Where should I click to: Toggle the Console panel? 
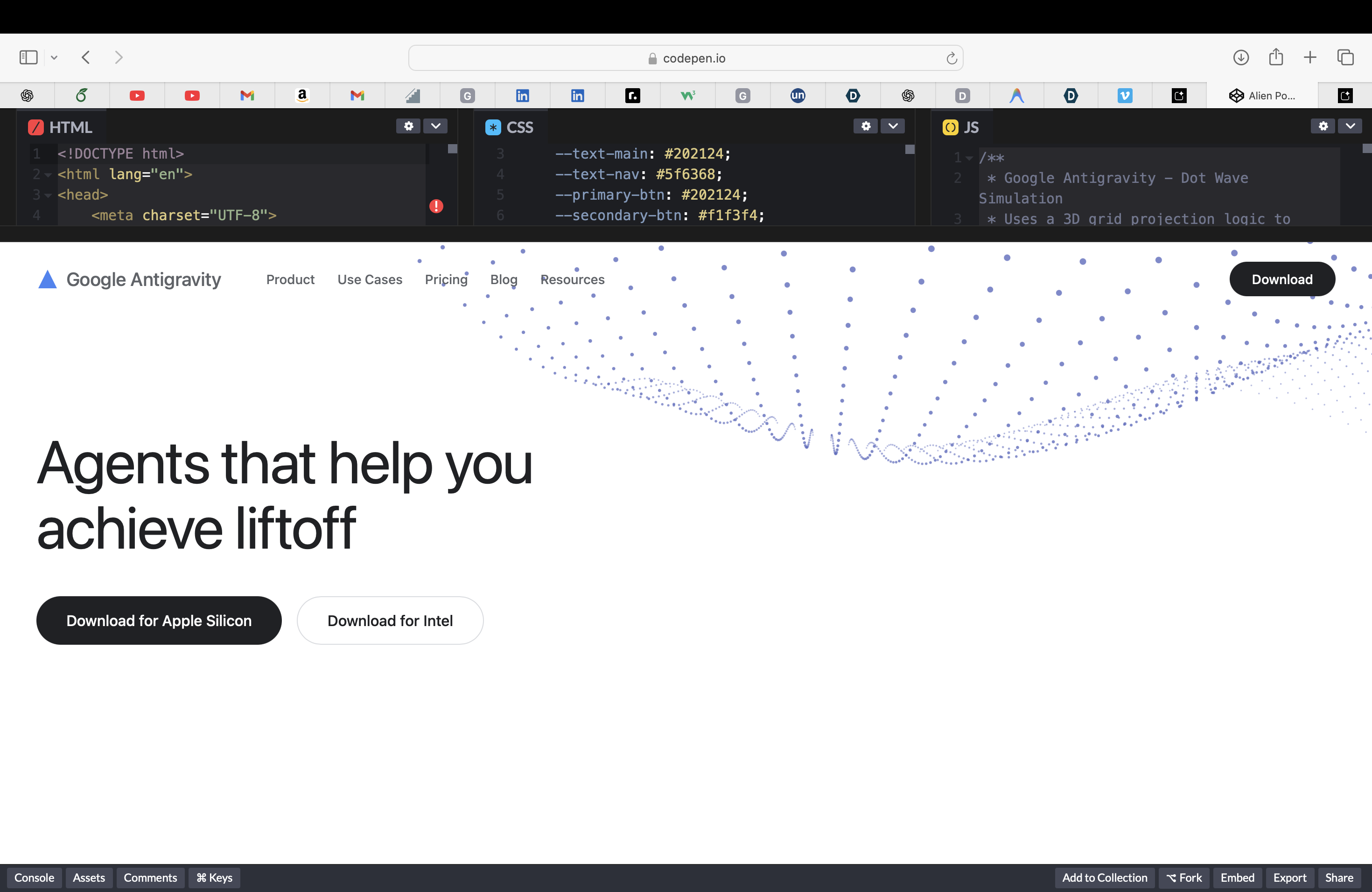point(34,878)
